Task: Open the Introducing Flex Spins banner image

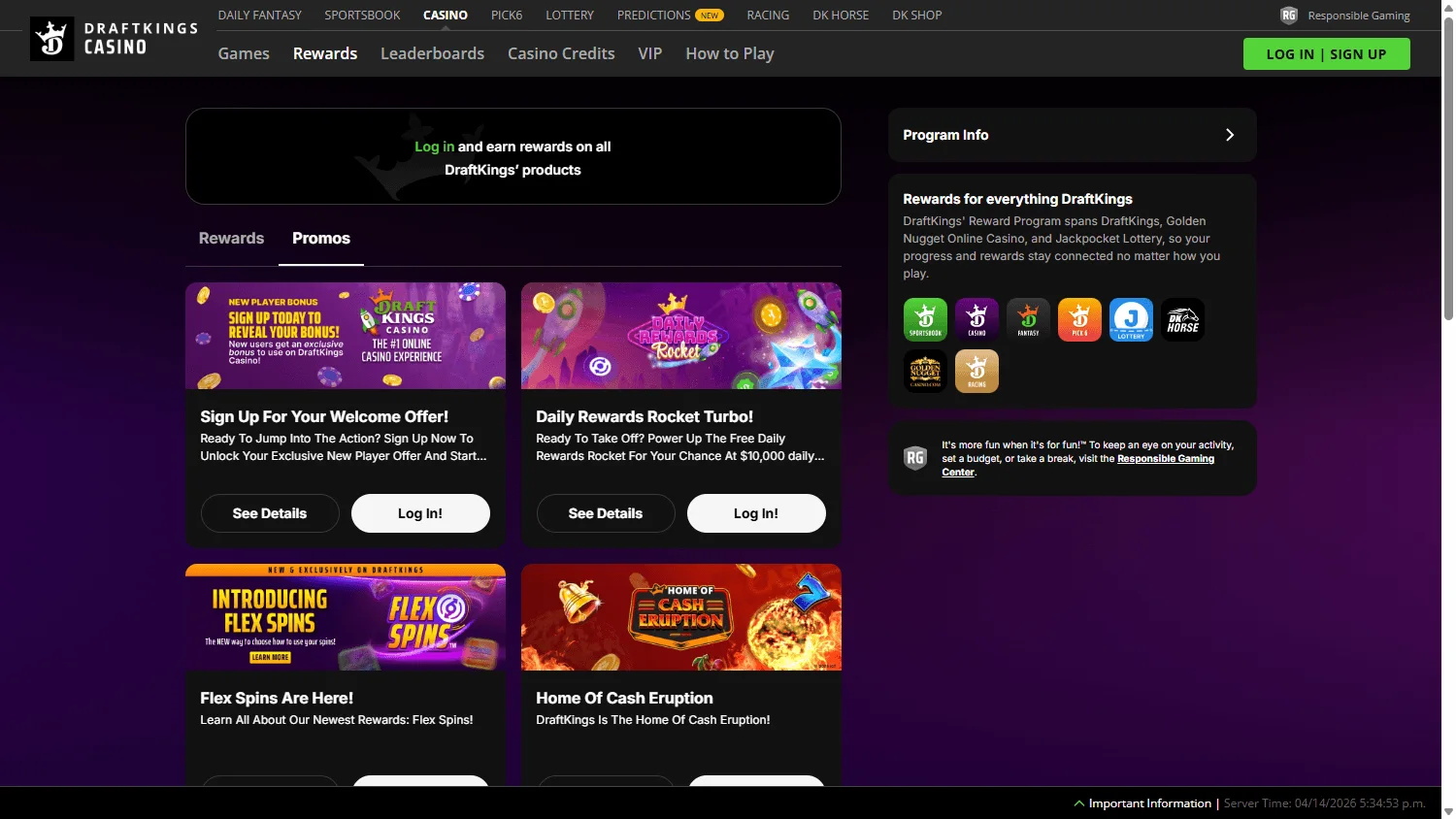Action: (346, 617)
